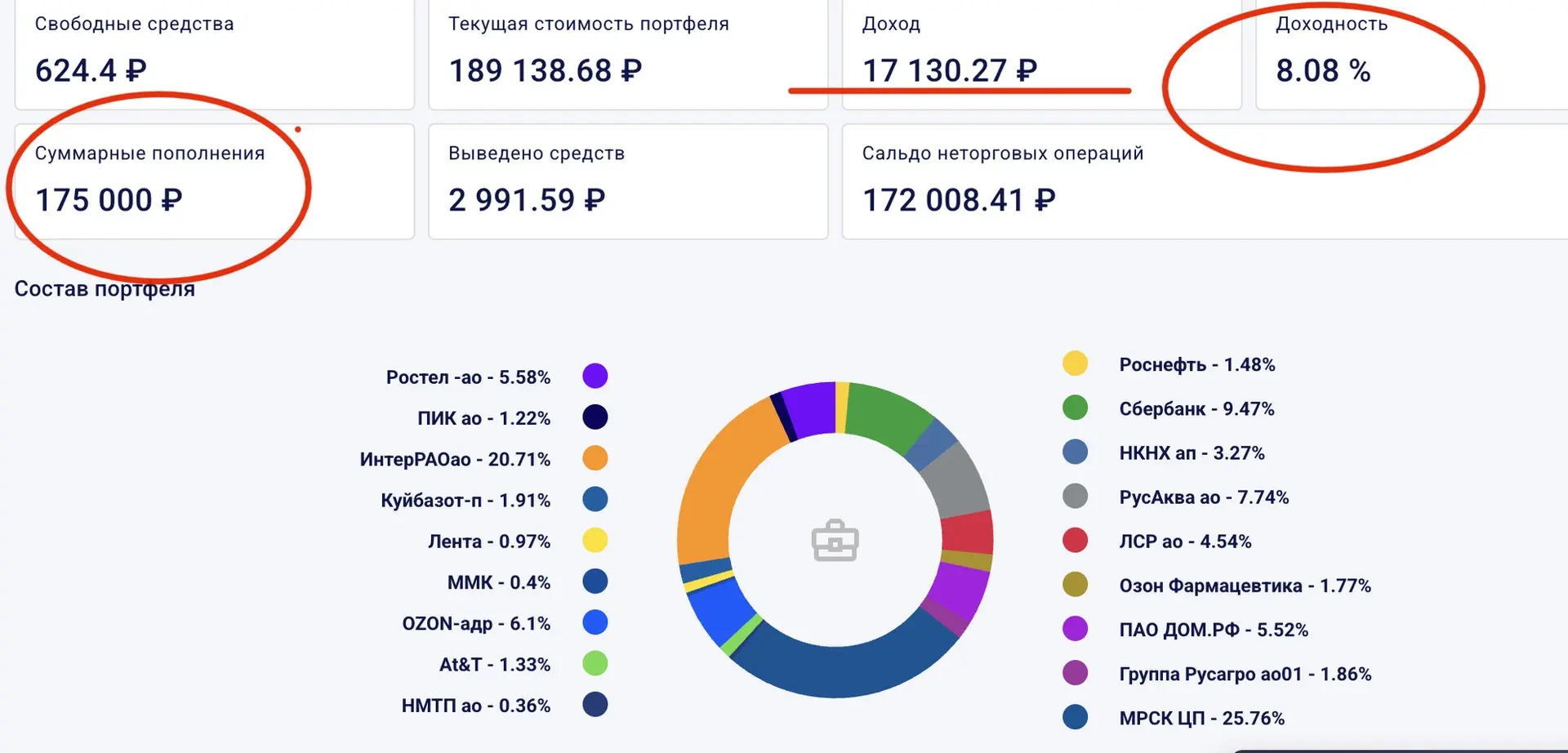
Task: Click the gray РусАква ао legend dot
Action: click(x=1076, y=496)
